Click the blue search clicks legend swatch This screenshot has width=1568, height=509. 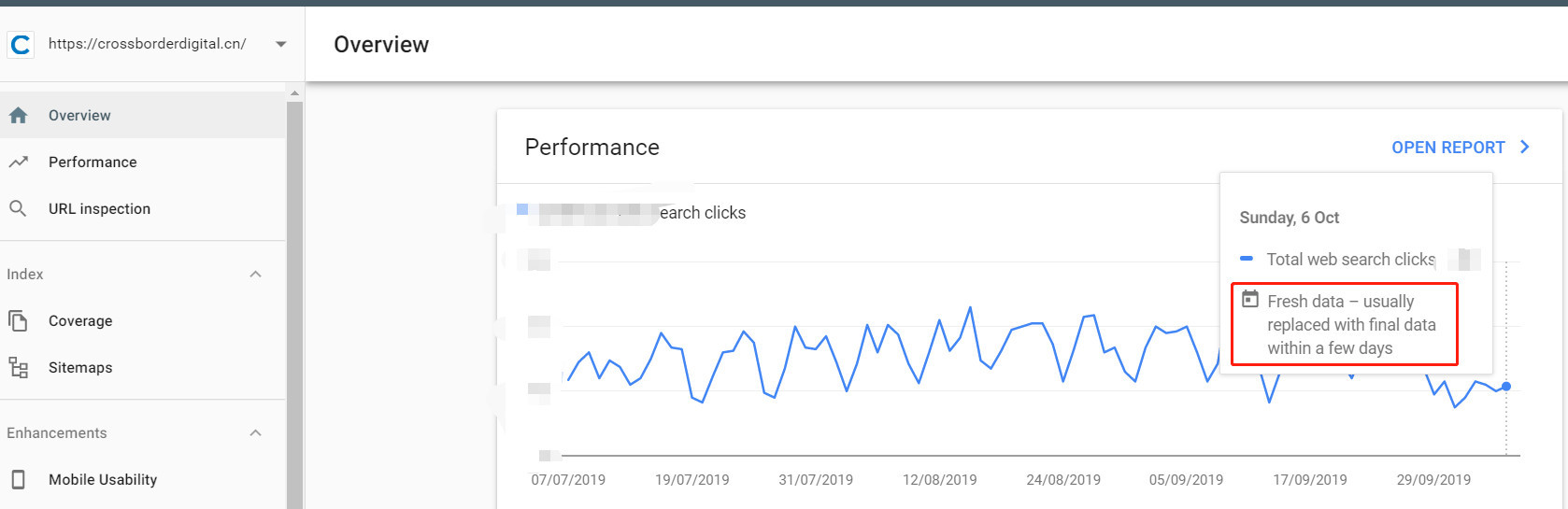522,209
